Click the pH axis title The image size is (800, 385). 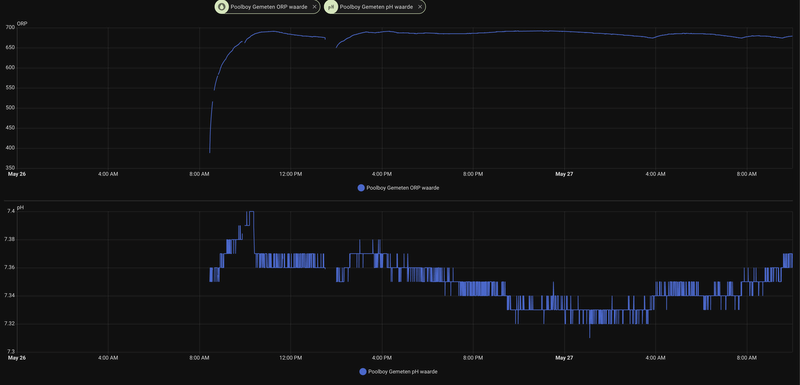click(20, 208)
